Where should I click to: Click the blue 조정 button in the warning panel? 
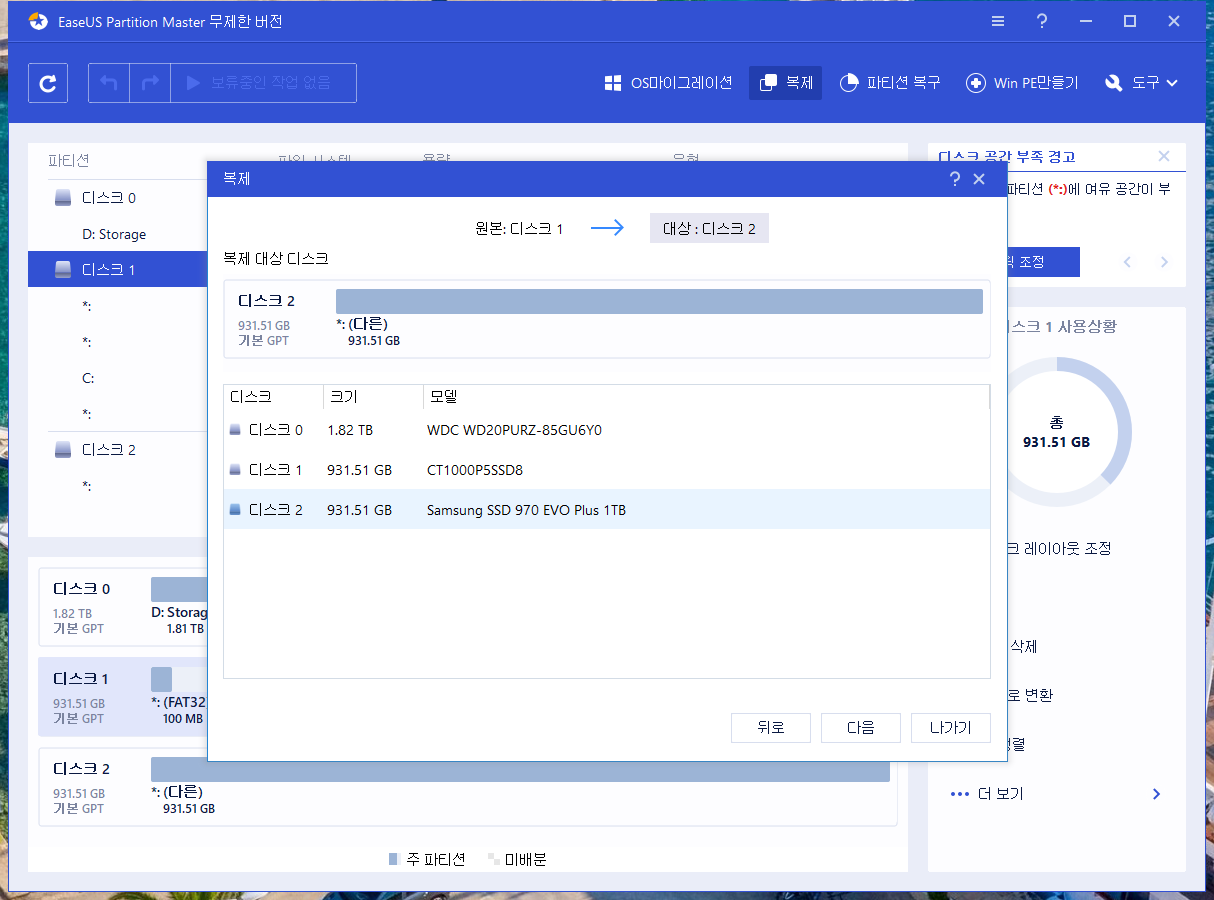(1042, 262)
